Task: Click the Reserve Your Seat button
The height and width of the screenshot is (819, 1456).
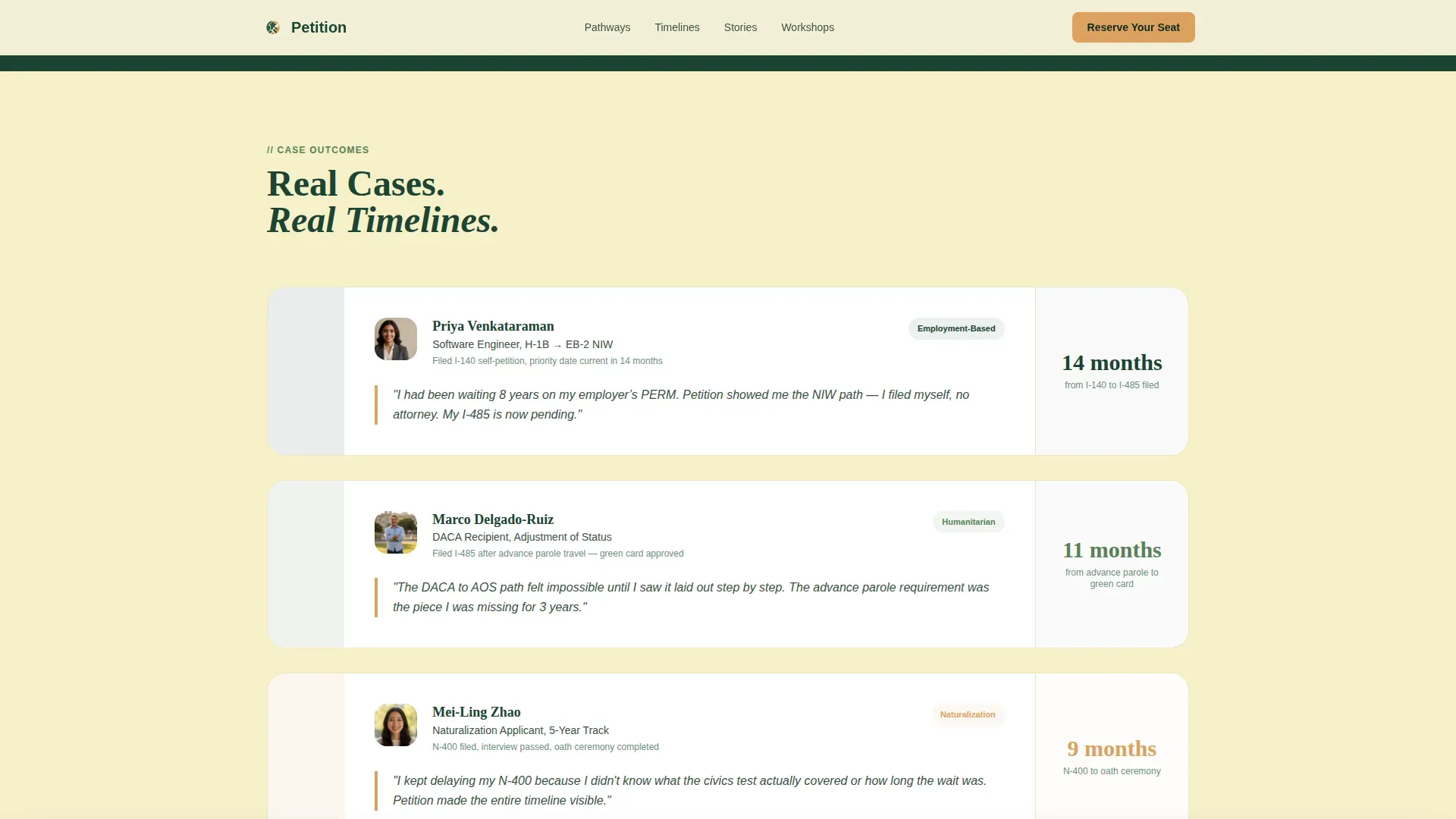Action: 1133,27
